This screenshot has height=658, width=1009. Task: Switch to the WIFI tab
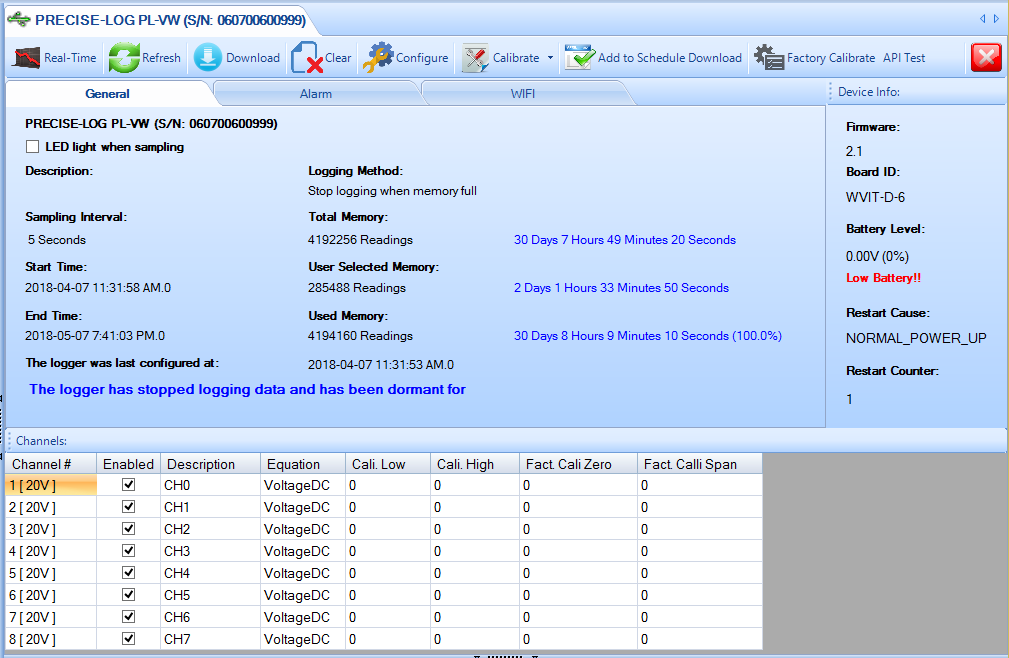523,94
